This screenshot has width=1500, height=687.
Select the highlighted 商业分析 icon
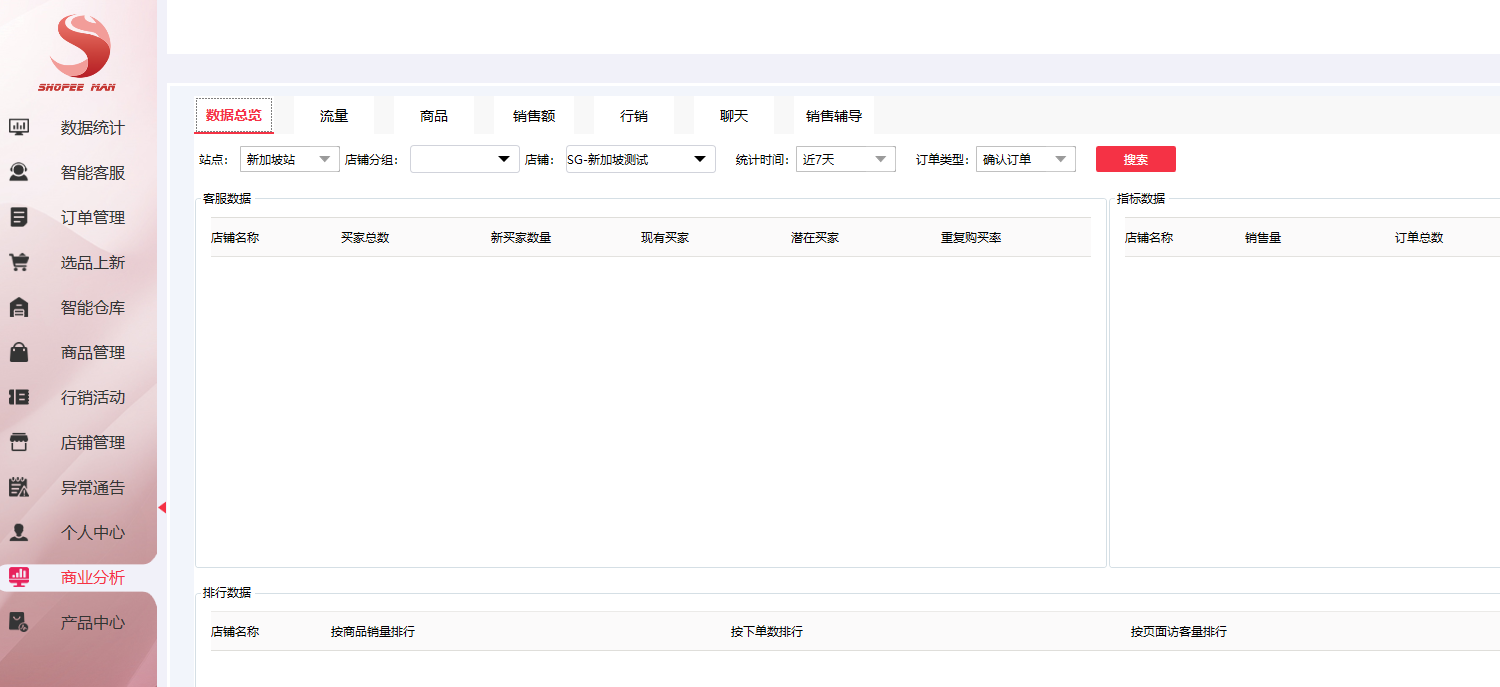(x=20, y=577)
